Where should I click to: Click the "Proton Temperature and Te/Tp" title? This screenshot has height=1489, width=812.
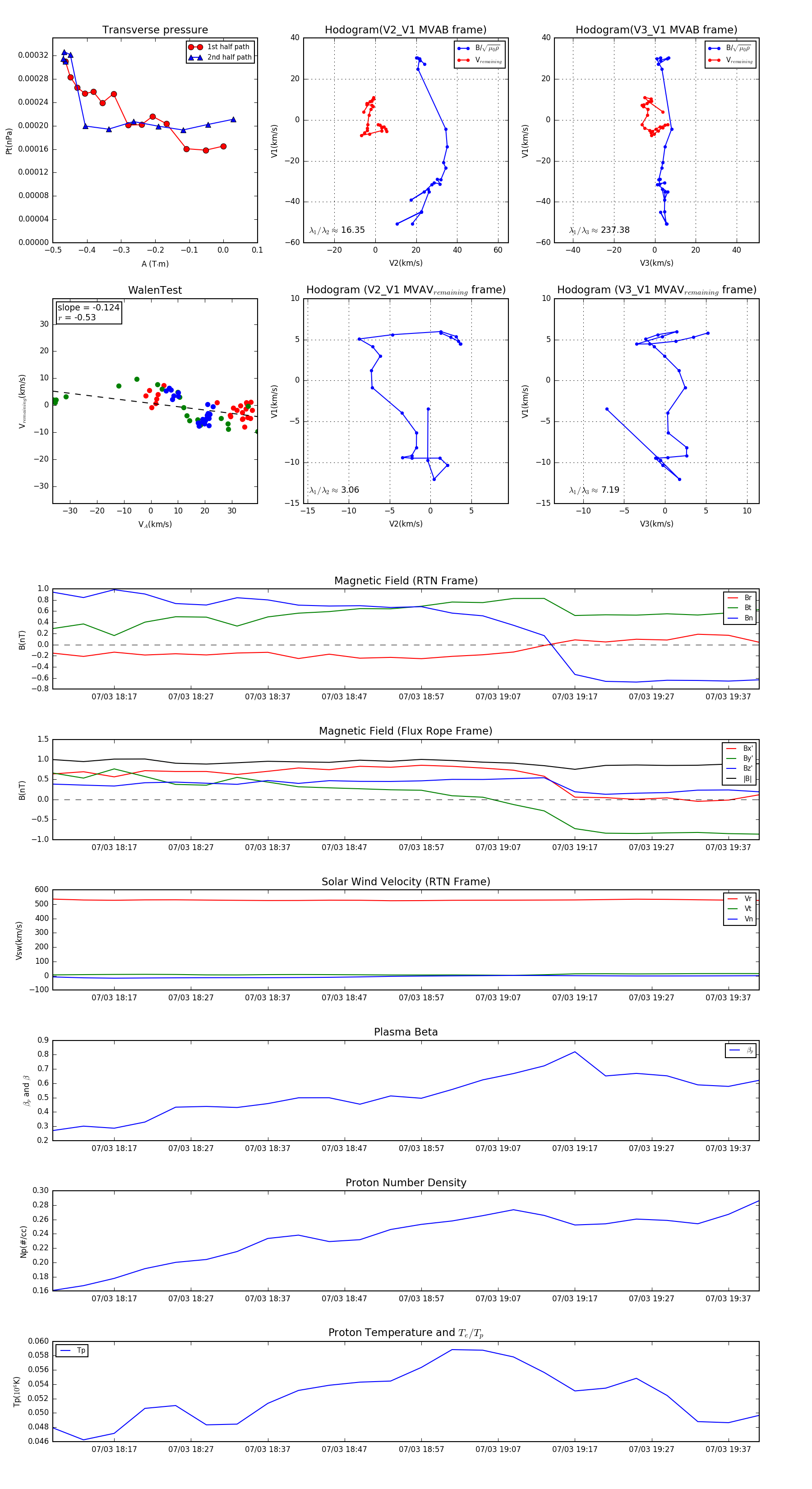tap(406, 1333)
